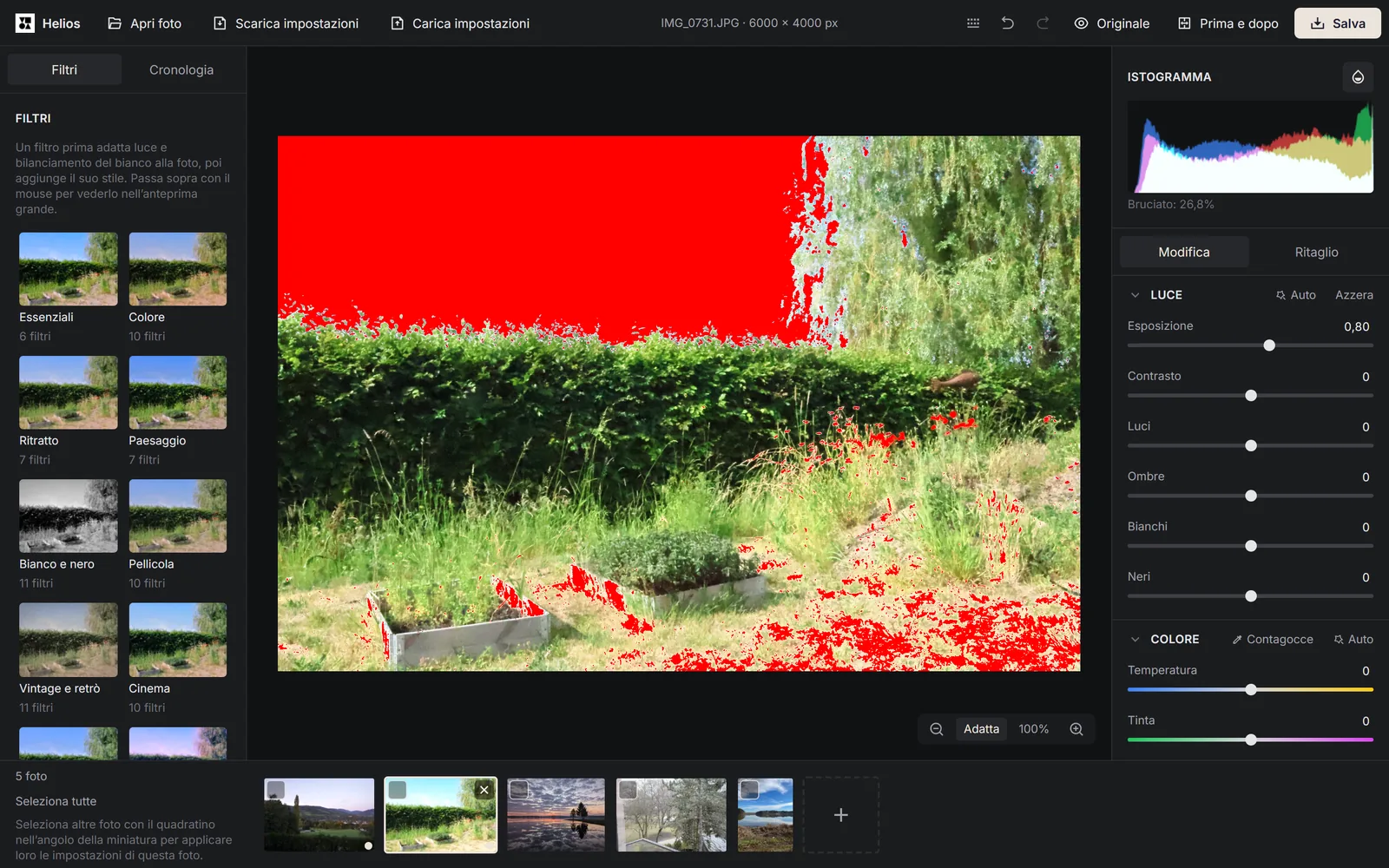Zoom out of the preview
Viewport: 1389px width, 868px height.
(937, 729)
